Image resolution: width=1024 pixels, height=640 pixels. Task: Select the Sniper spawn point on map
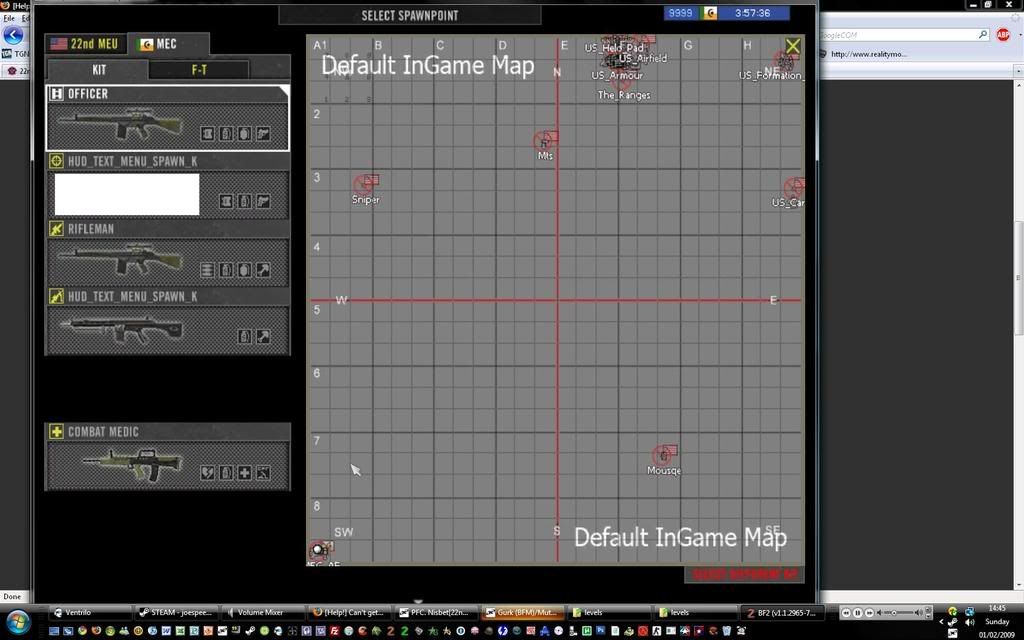click(x=364, y=185)
